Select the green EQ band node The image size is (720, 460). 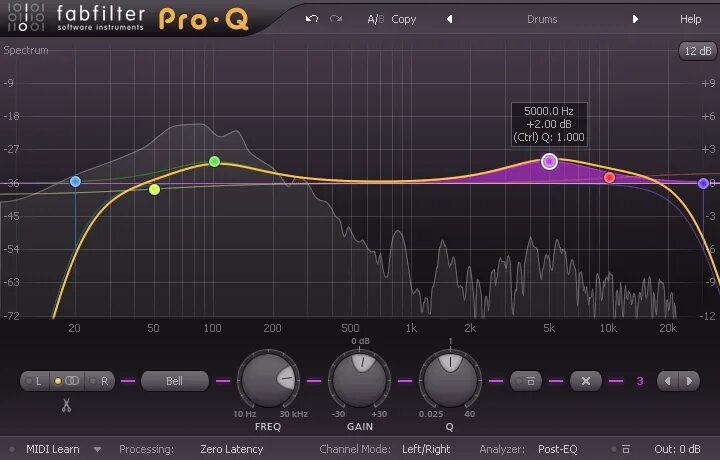pos(214,161)
